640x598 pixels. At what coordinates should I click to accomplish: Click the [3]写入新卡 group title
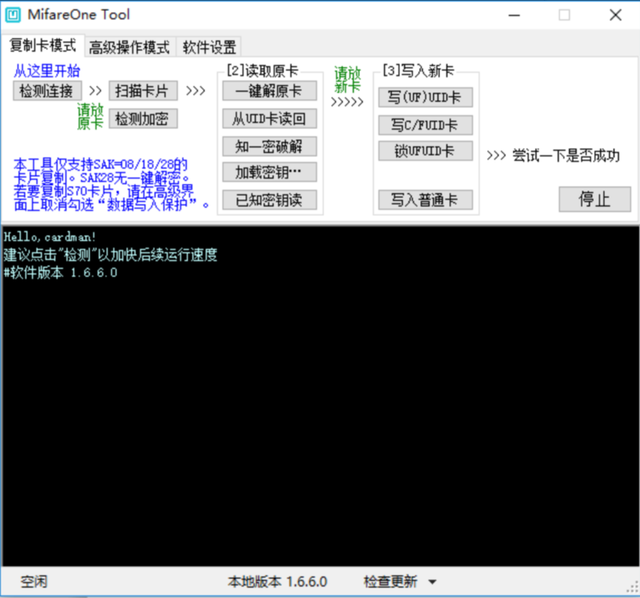coord(418,71)
